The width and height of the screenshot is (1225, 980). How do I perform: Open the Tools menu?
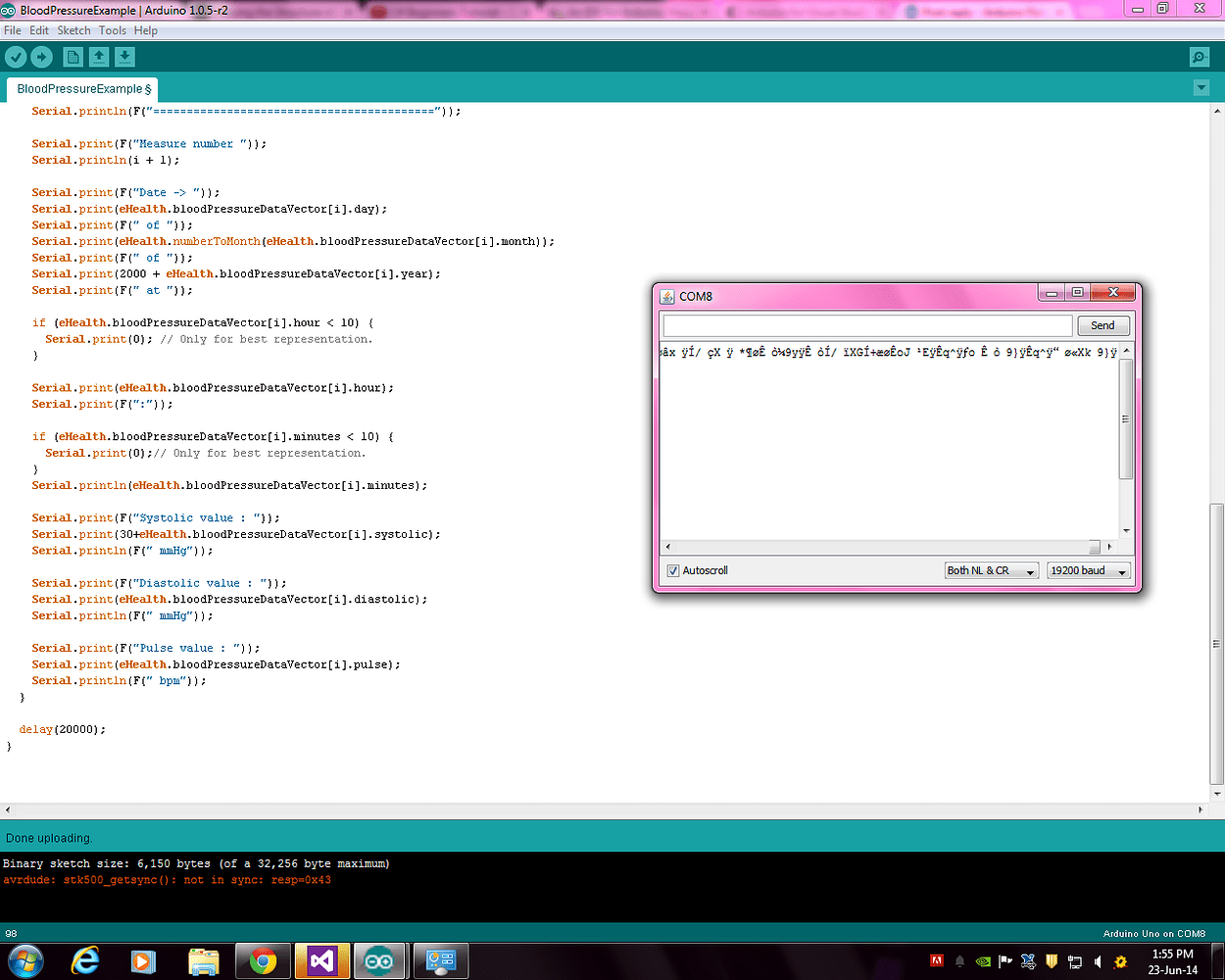(x=112, y=30)
